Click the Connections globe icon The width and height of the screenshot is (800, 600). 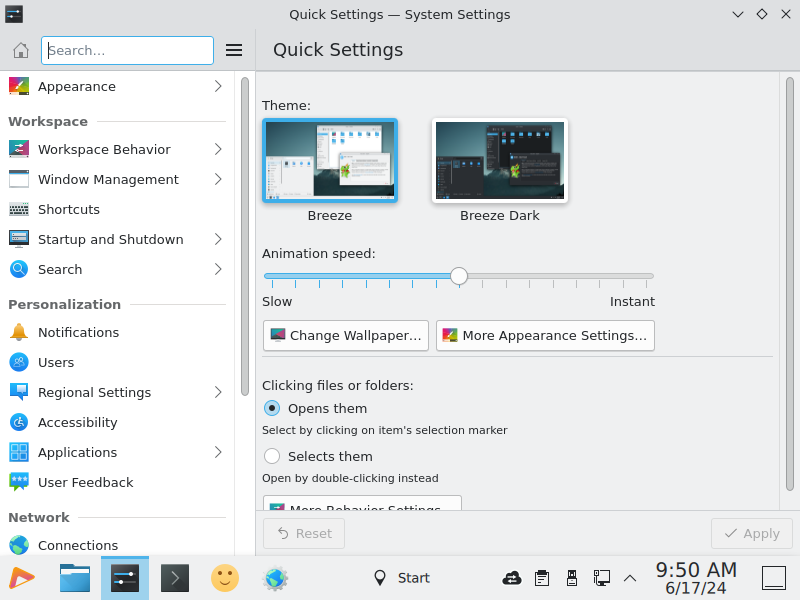[19, 545]
